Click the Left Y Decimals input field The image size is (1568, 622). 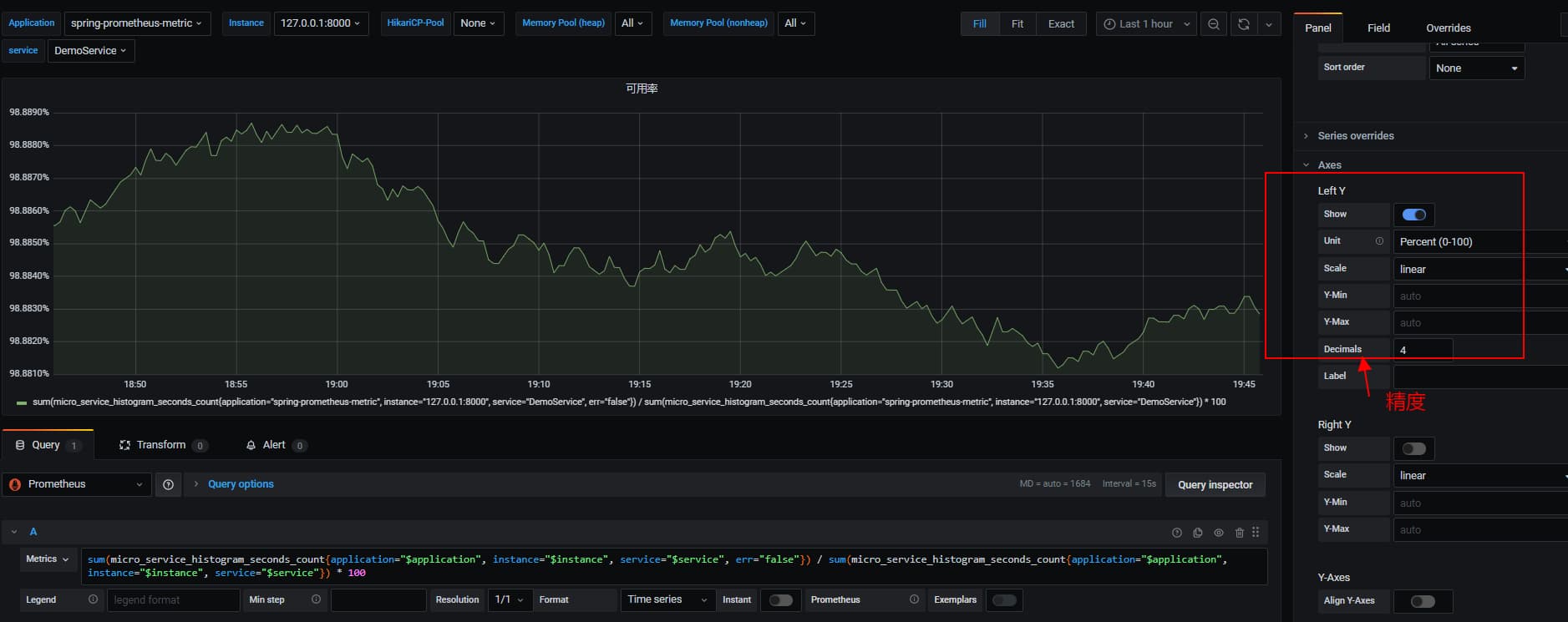click(1422, 350)
